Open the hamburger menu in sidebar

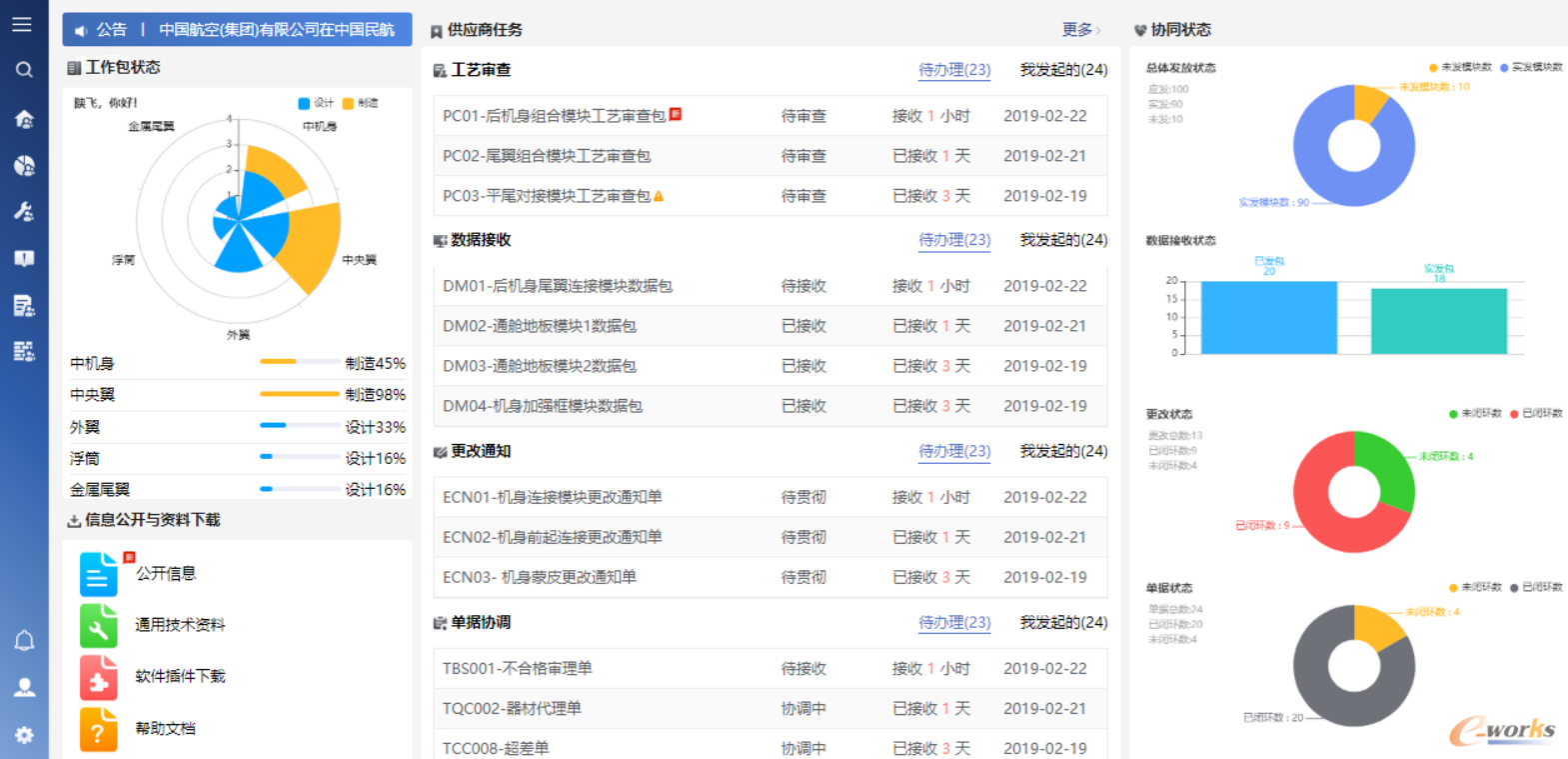click(x=22, y=24)
